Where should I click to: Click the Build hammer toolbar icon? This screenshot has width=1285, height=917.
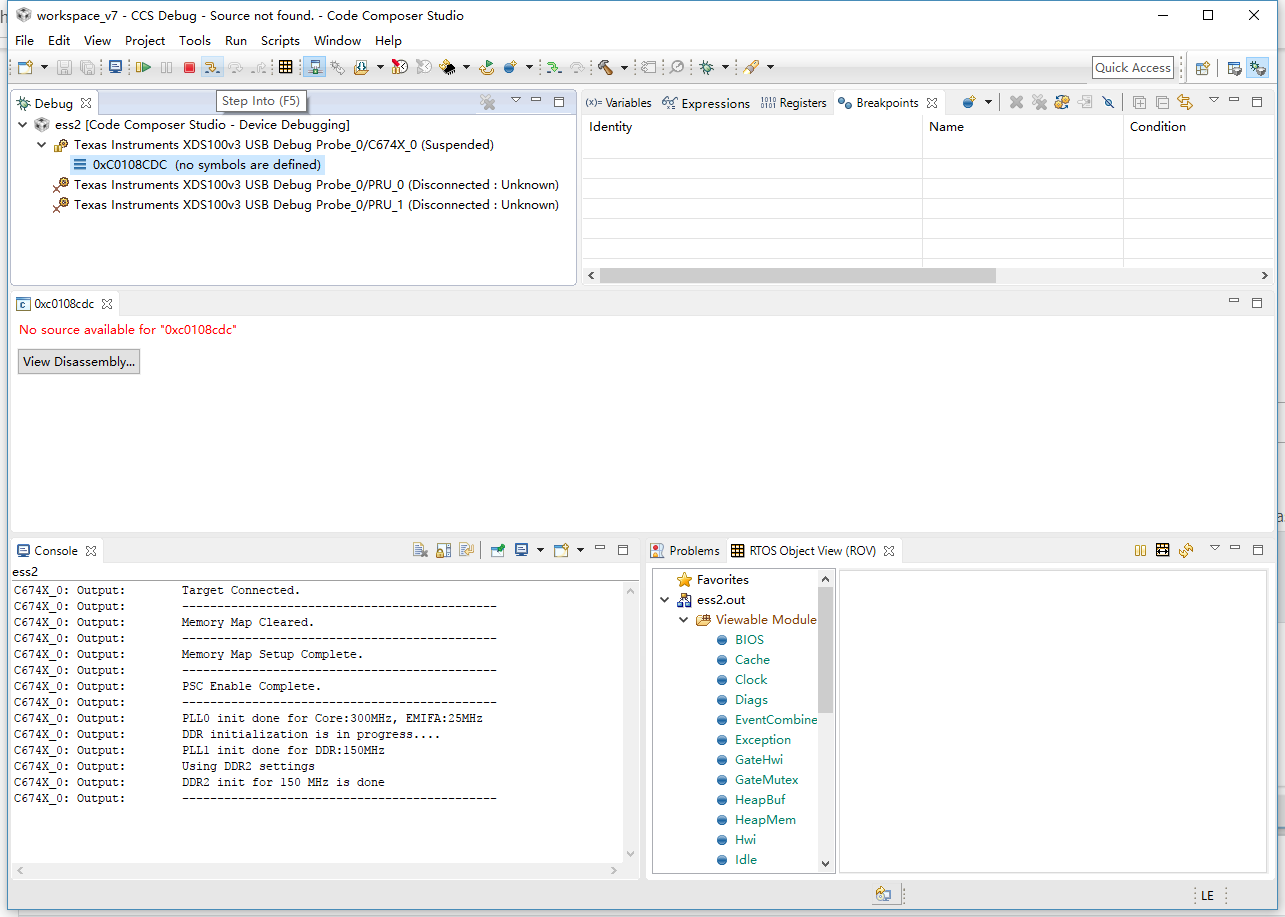[606, 67]
